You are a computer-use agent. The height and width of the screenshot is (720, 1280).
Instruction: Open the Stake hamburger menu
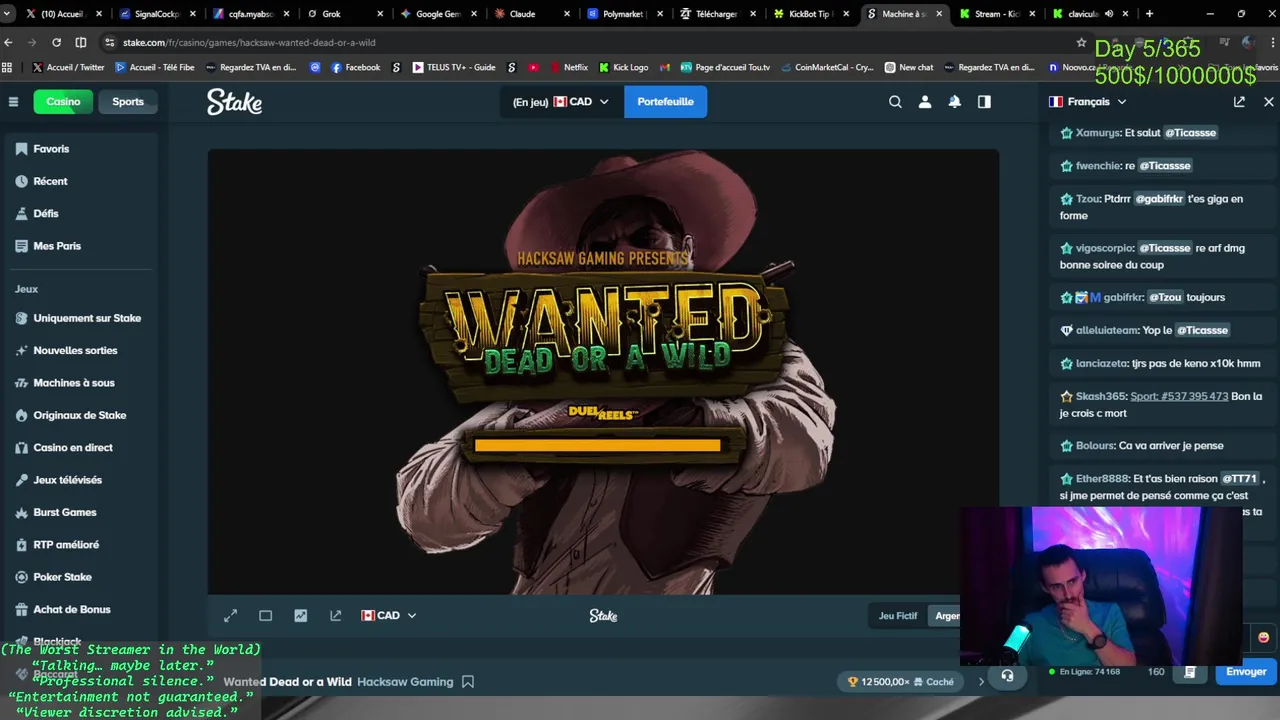13,101
